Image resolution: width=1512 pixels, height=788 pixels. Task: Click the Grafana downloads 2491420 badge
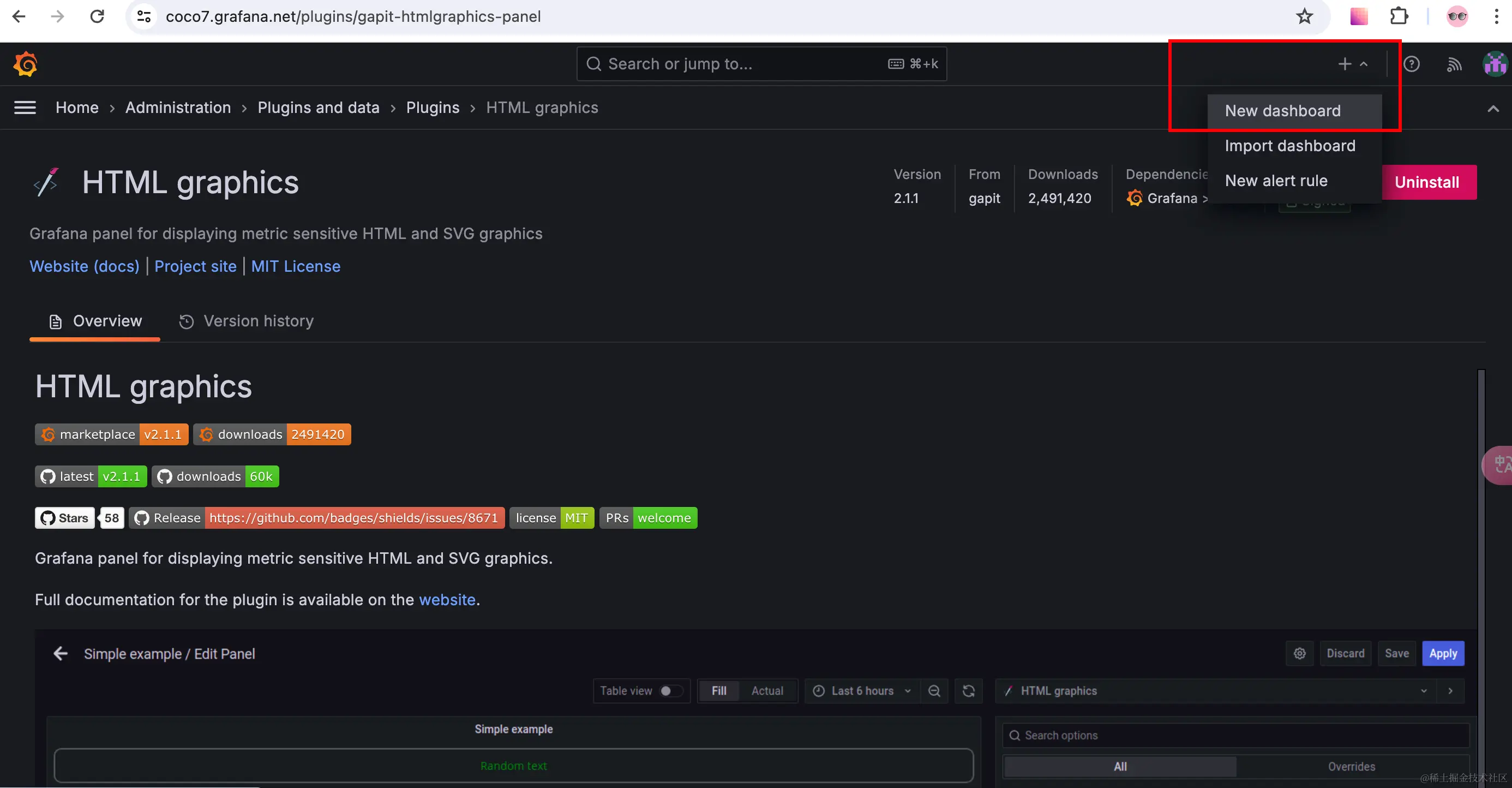[272, 434]
